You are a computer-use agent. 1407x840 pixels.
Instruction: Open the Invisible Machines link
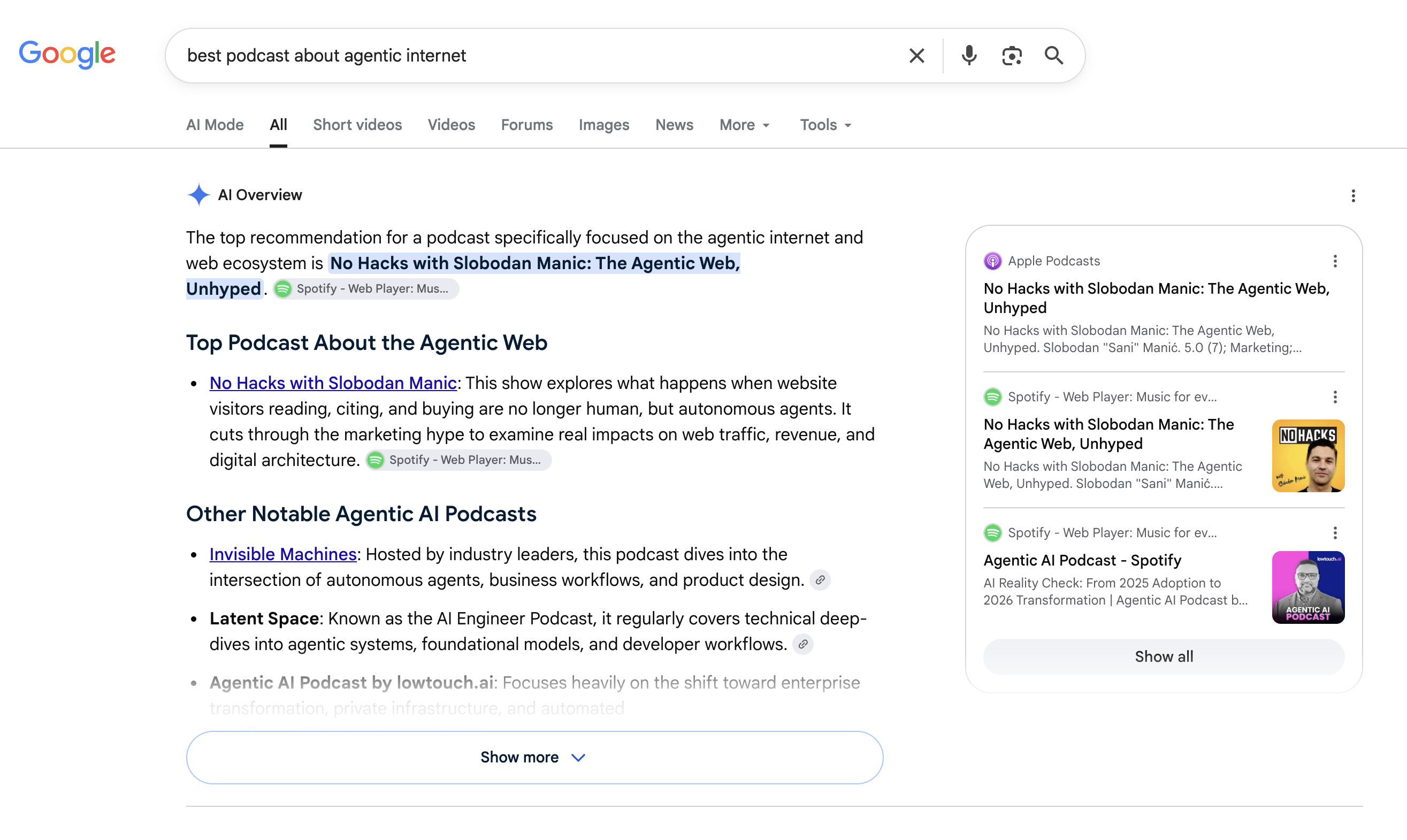pyautogui.click(x=283, y=554)
